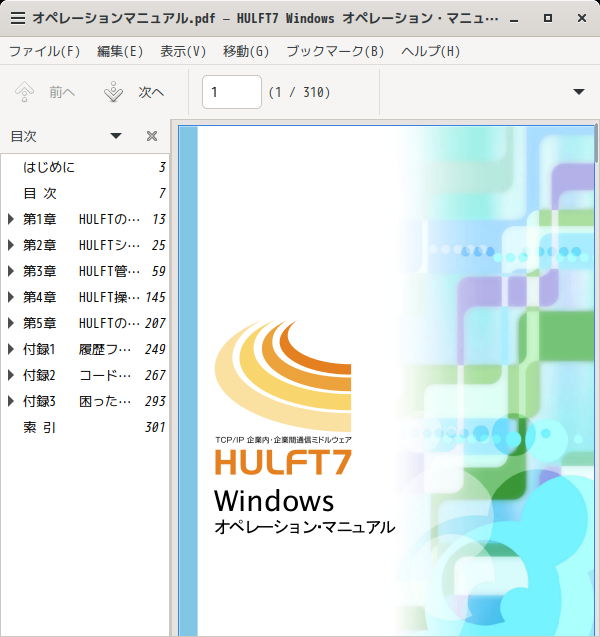Minimize the document viewer window
Viewport: 600px width, 637px height.
[514, 19]
